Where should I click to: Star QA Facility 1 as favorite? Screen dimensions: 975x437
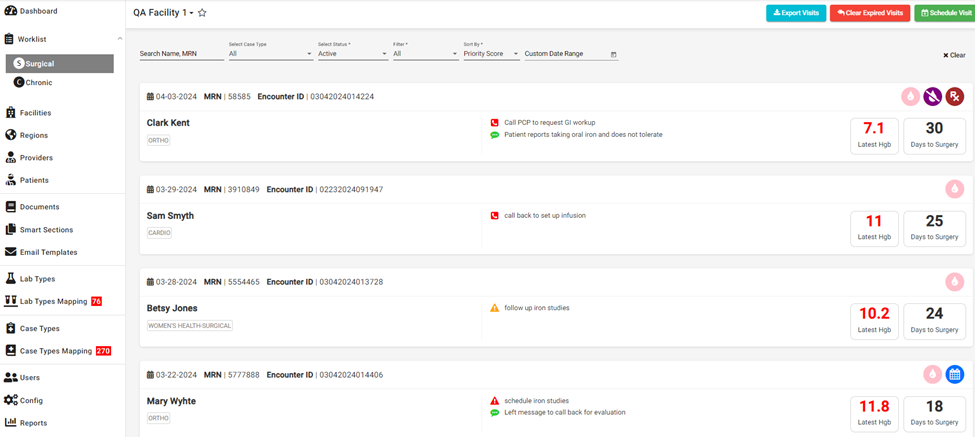click(202, 13)
